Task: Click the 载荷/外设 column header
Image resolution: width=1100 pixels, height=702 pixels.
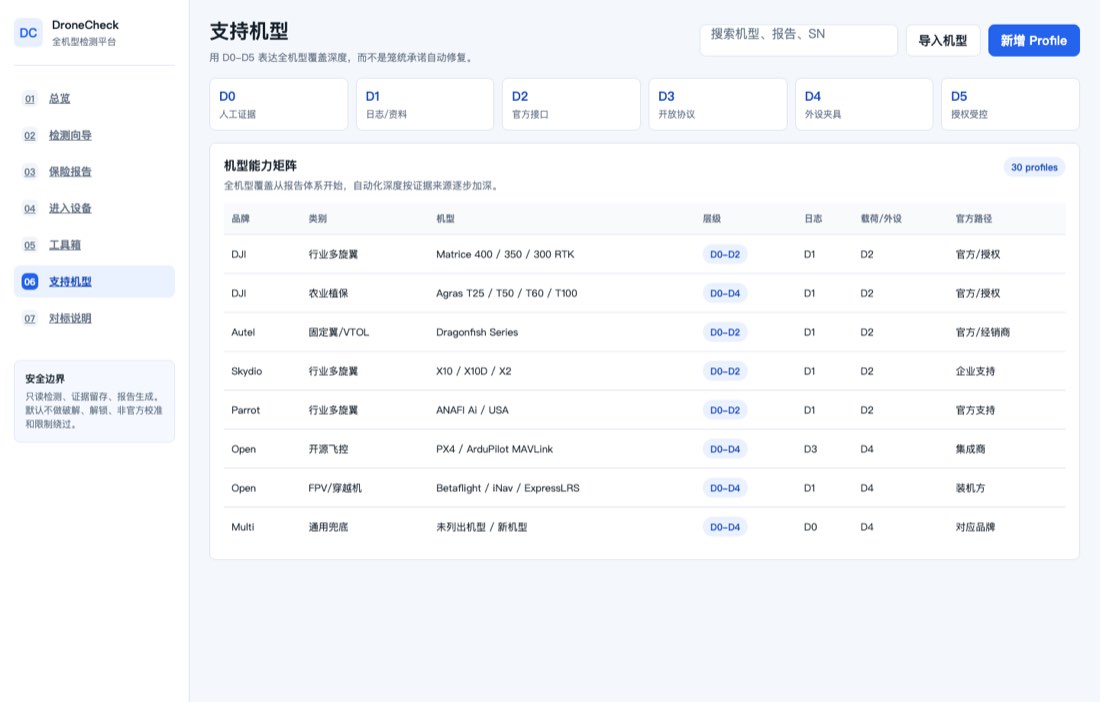Action: [x=881, y=219]
